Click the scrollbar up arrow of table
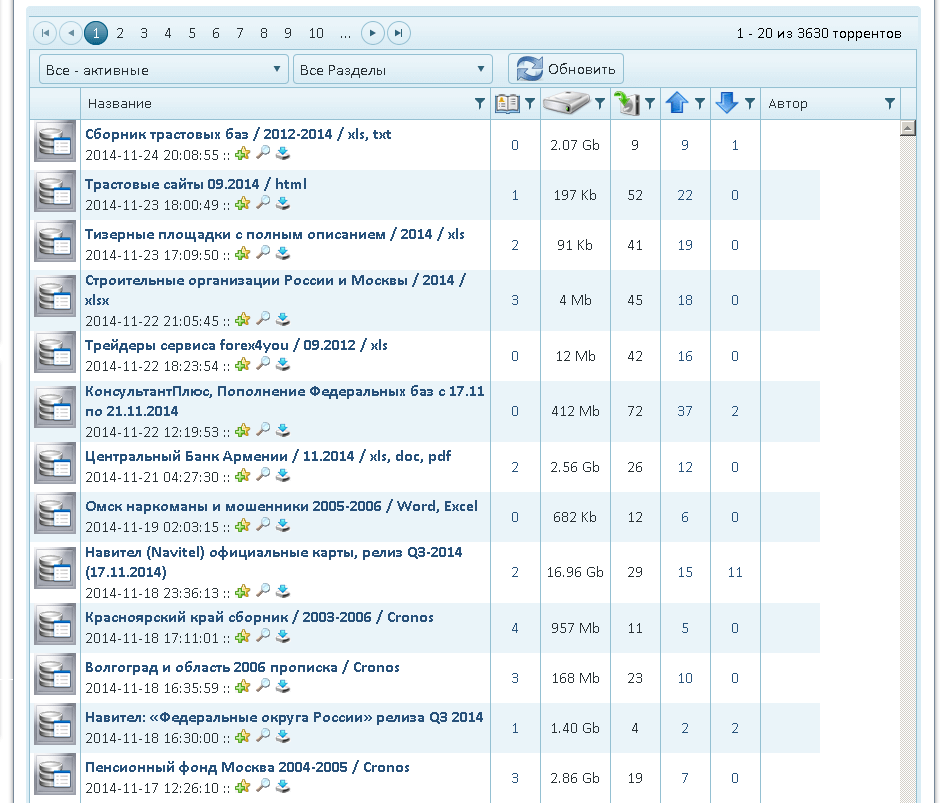 [908, 128]
